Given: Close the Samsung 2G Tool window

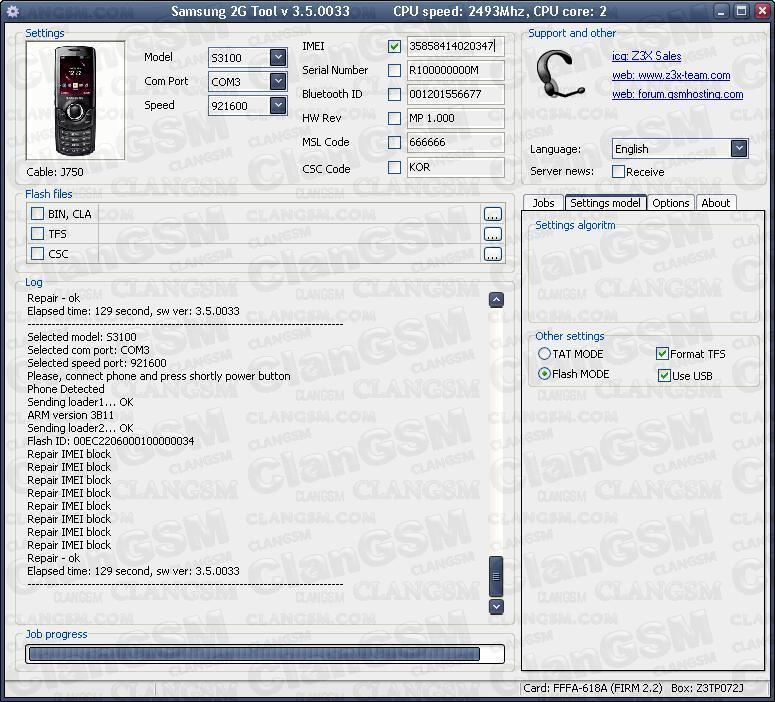Looking at the screenshot, I should click(x=762, y=11).
